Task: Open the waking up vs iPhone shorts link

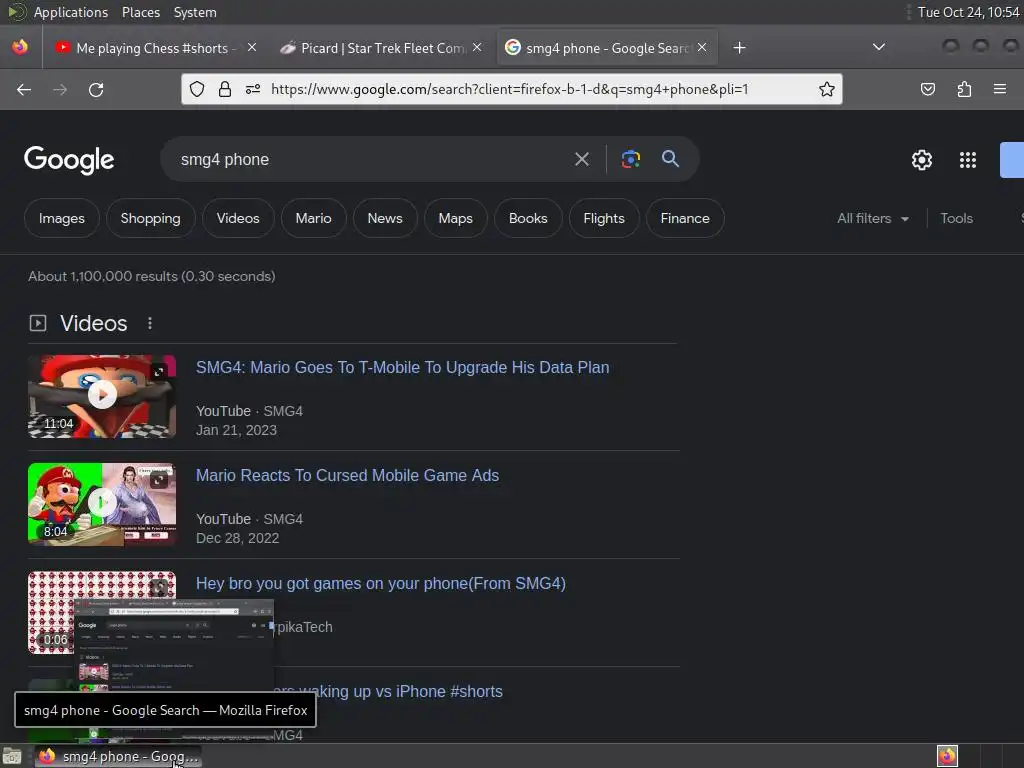Action: pos(388,692)
